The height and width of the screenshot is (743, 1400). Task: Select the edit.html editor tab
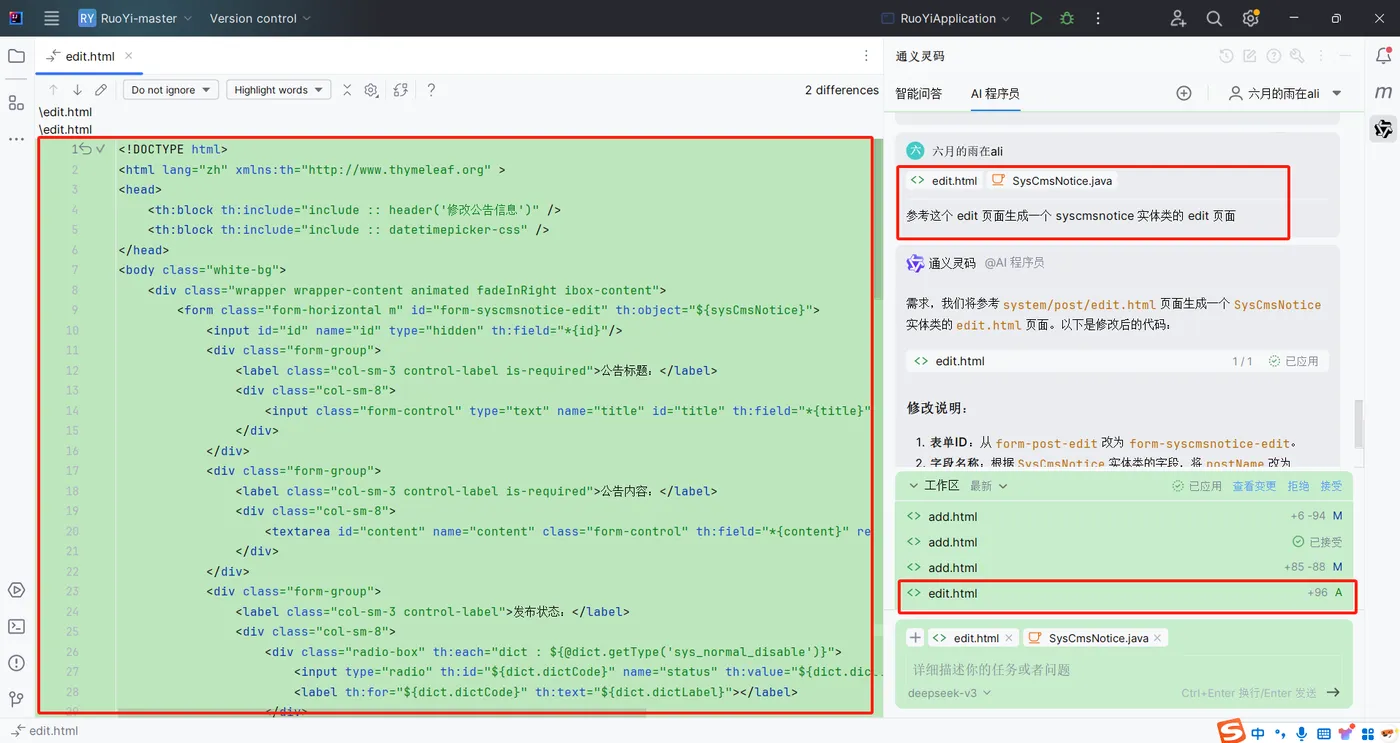click(90, 56)
